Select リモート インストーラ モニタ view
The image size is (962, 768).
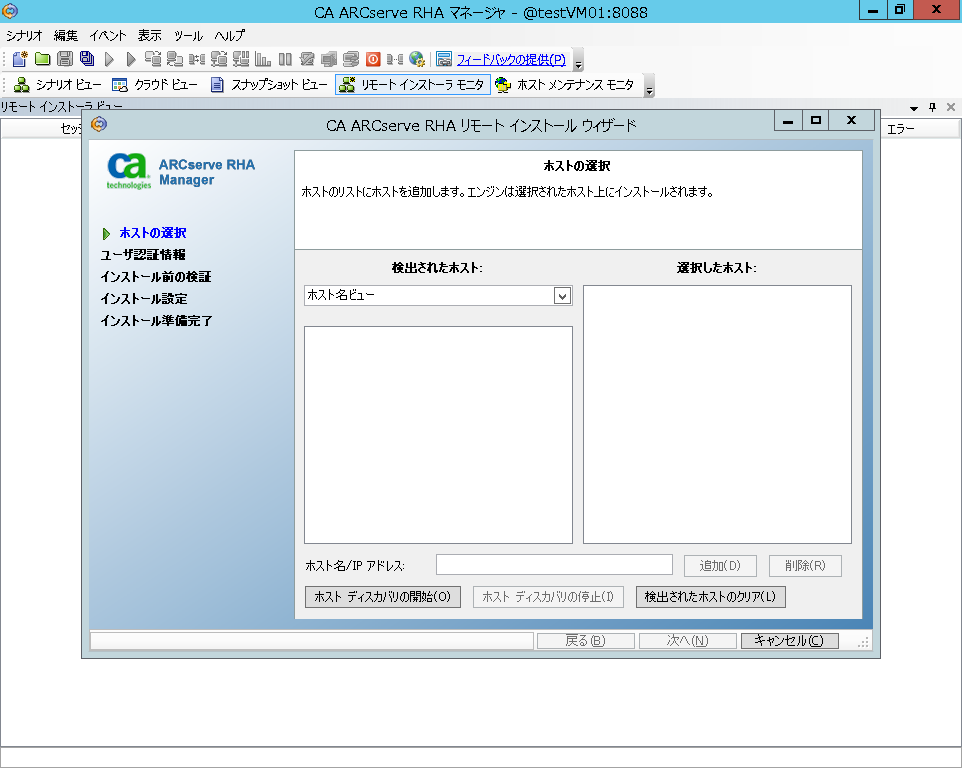tap(413, 85)
